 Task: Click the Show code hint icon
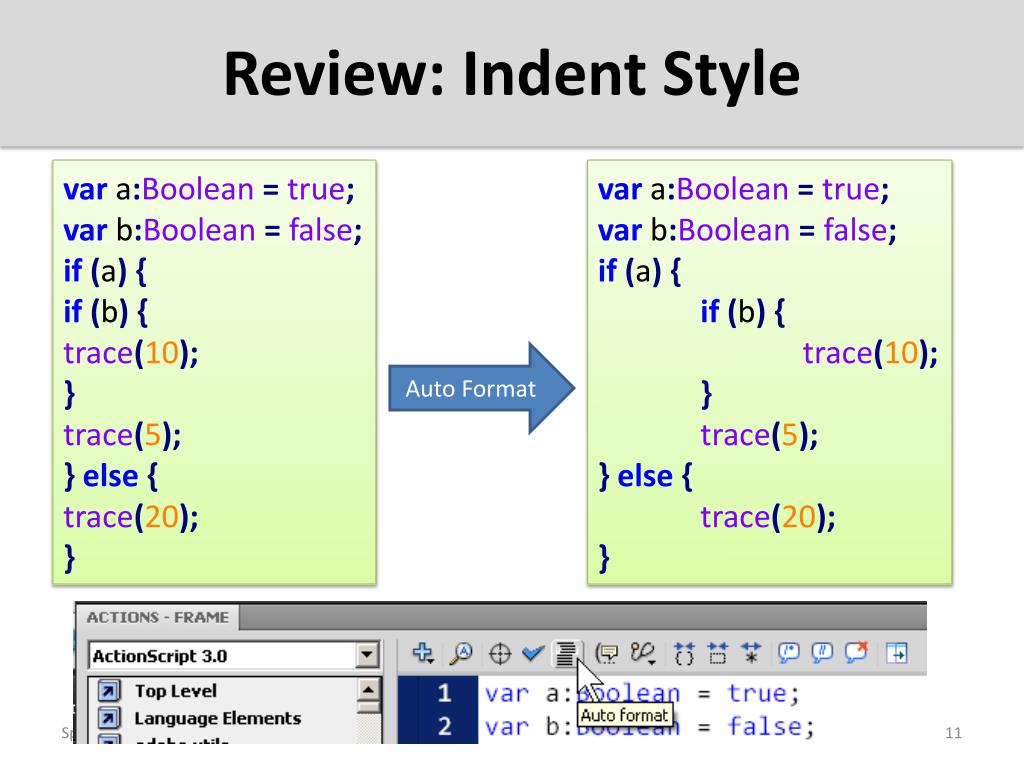pos(607,653)
